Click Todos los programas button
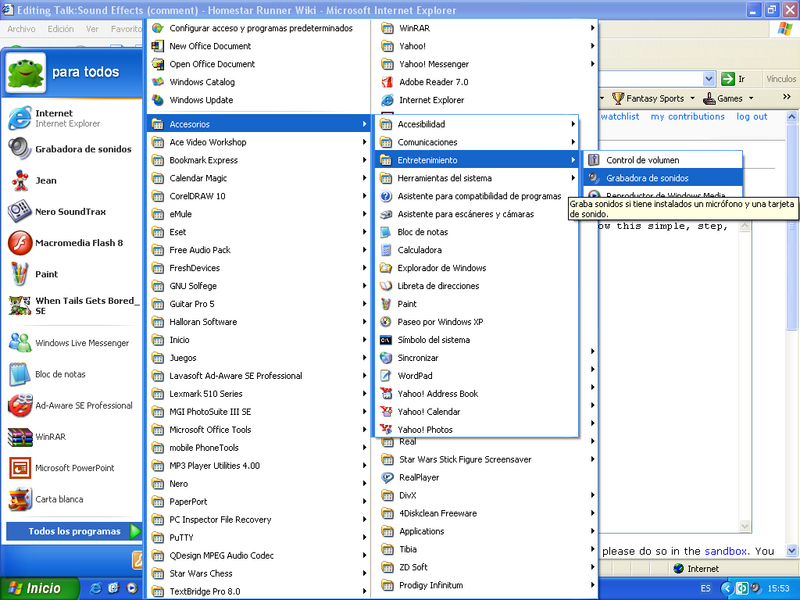800x600 pixels. pos(74,531)
